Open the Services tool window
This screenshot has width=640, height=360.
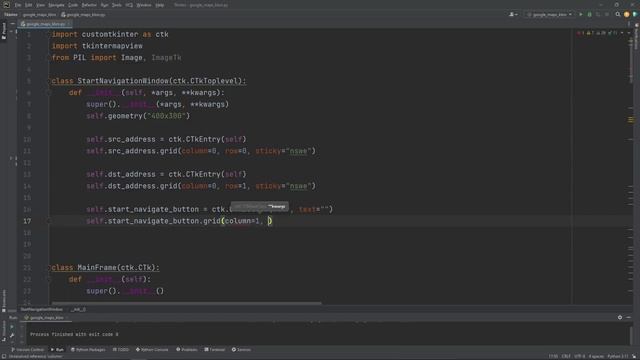pos(241,350)
